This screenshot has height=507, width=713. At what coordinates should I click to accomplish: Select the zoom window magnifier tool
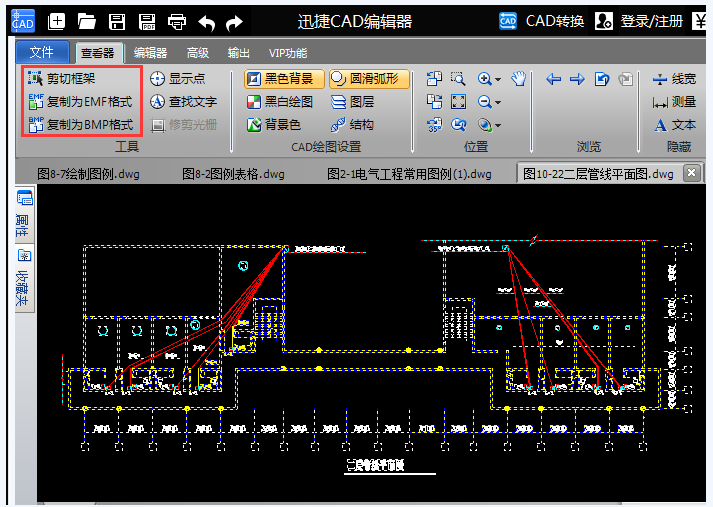pos(458,78)
